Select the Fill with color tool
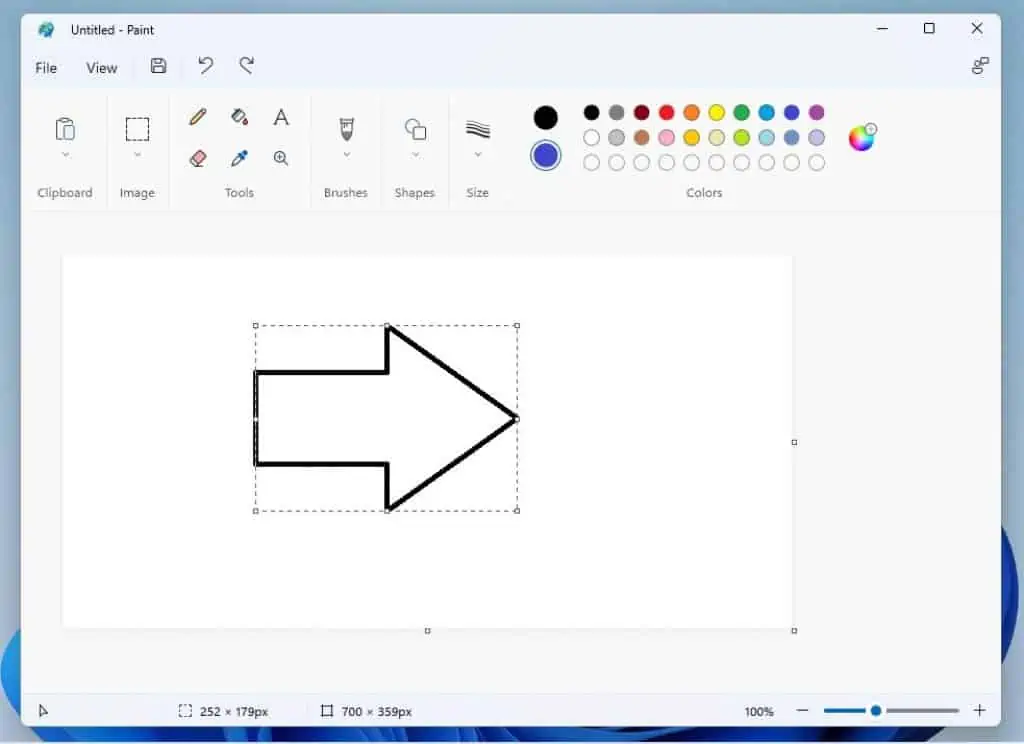Screen dimensions: 1024x744 point(239,116)
